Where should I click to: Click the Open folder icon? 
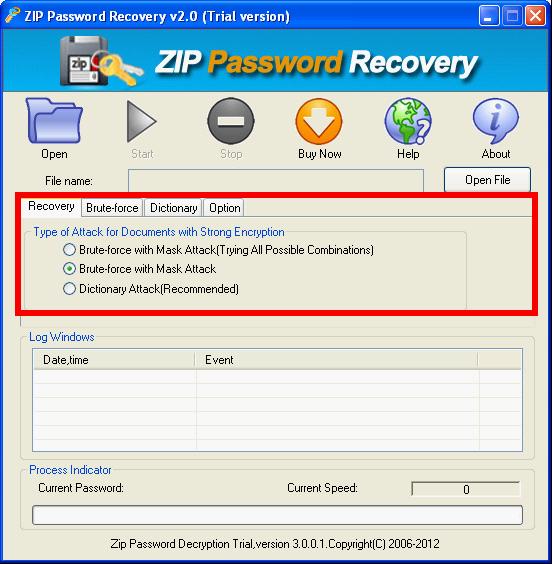pyautogui.click(x=54, y=120)
